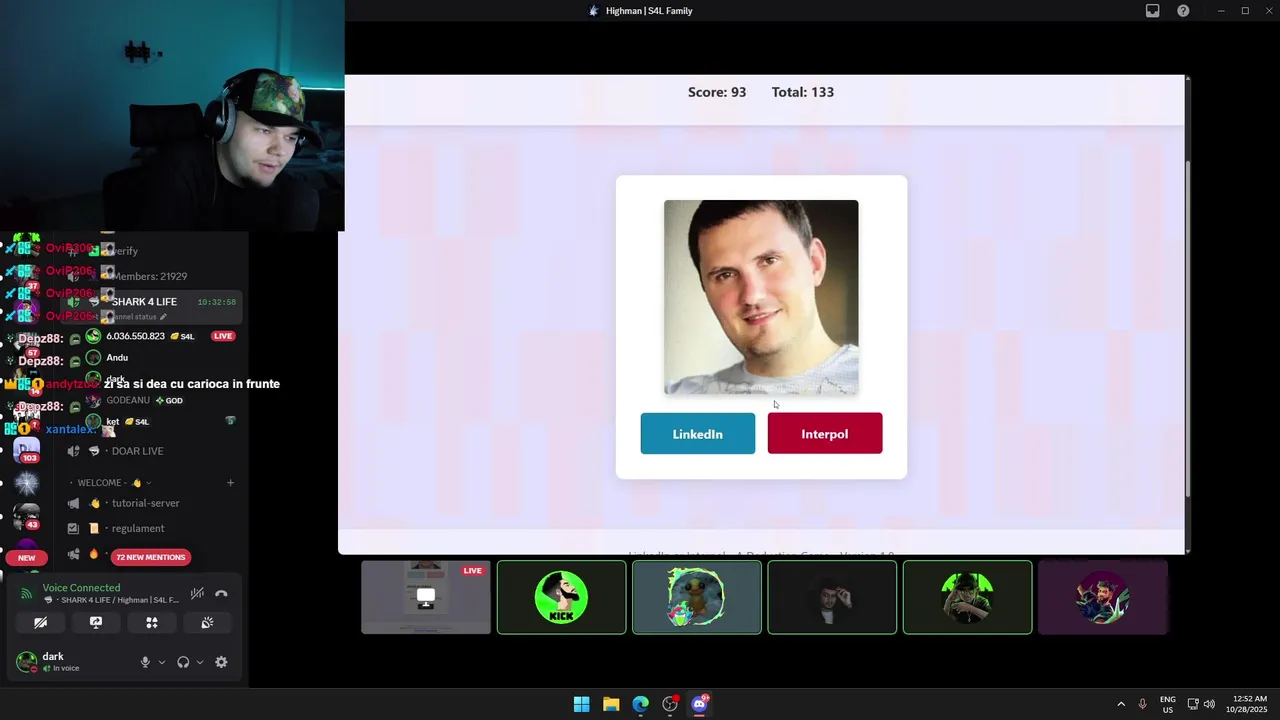Open DOAR LIVE voice channel
The image size is (1280, 720).
(137, 451)
